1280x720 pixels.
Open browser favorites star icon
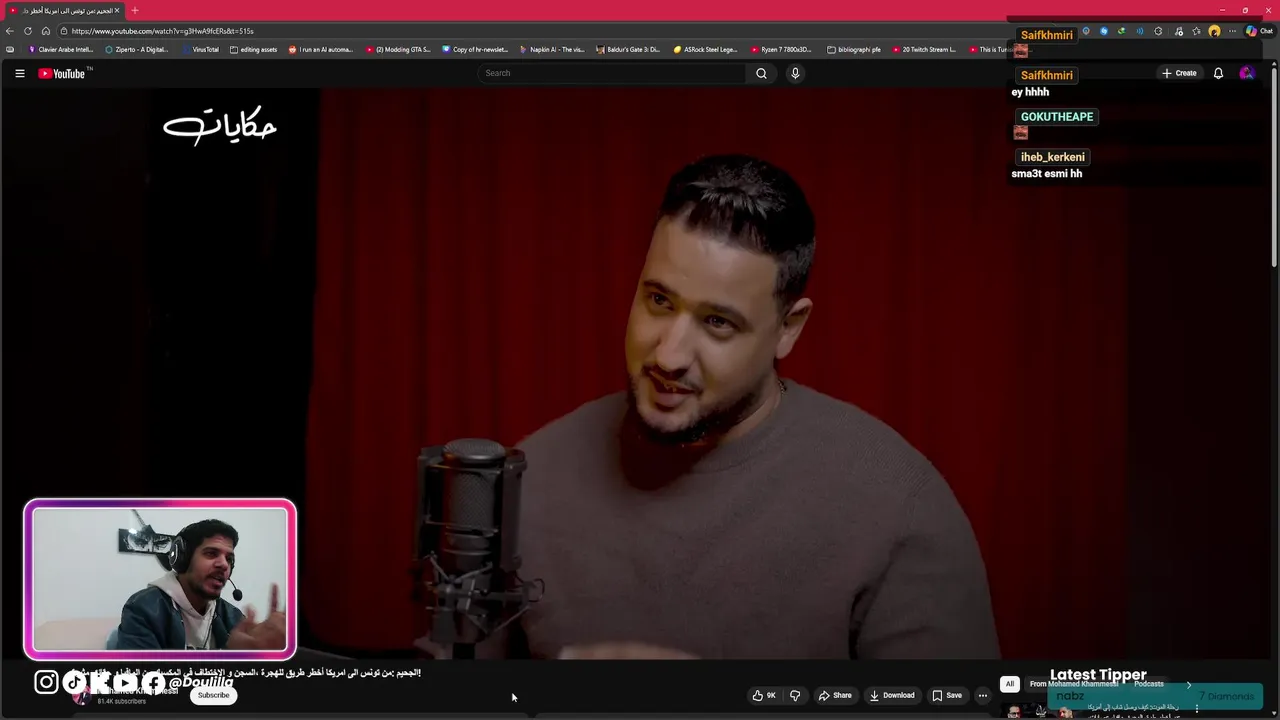[1196, 31]
